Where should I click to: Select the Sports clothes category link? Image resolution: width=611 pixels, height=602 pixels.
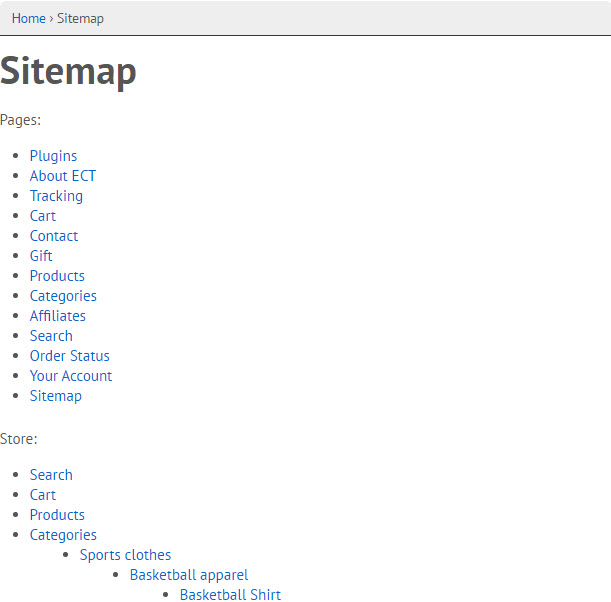click(125, 555)
